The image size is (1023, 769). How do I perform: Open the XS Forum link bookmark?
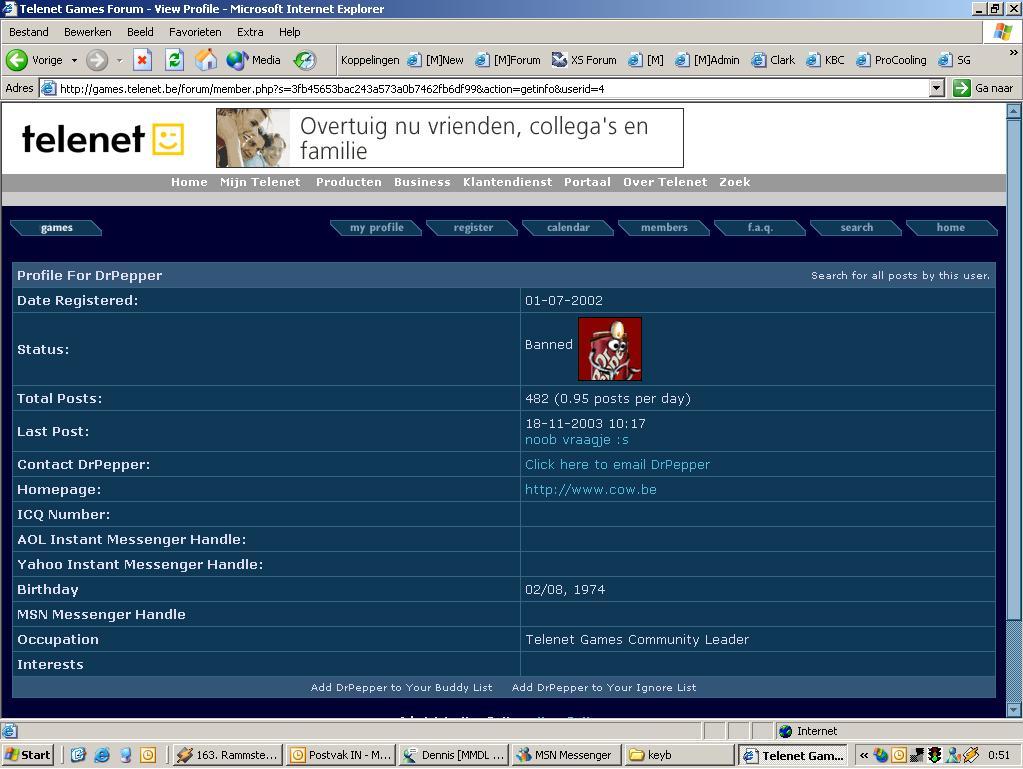pyautogui.click(x=584, y=60)
